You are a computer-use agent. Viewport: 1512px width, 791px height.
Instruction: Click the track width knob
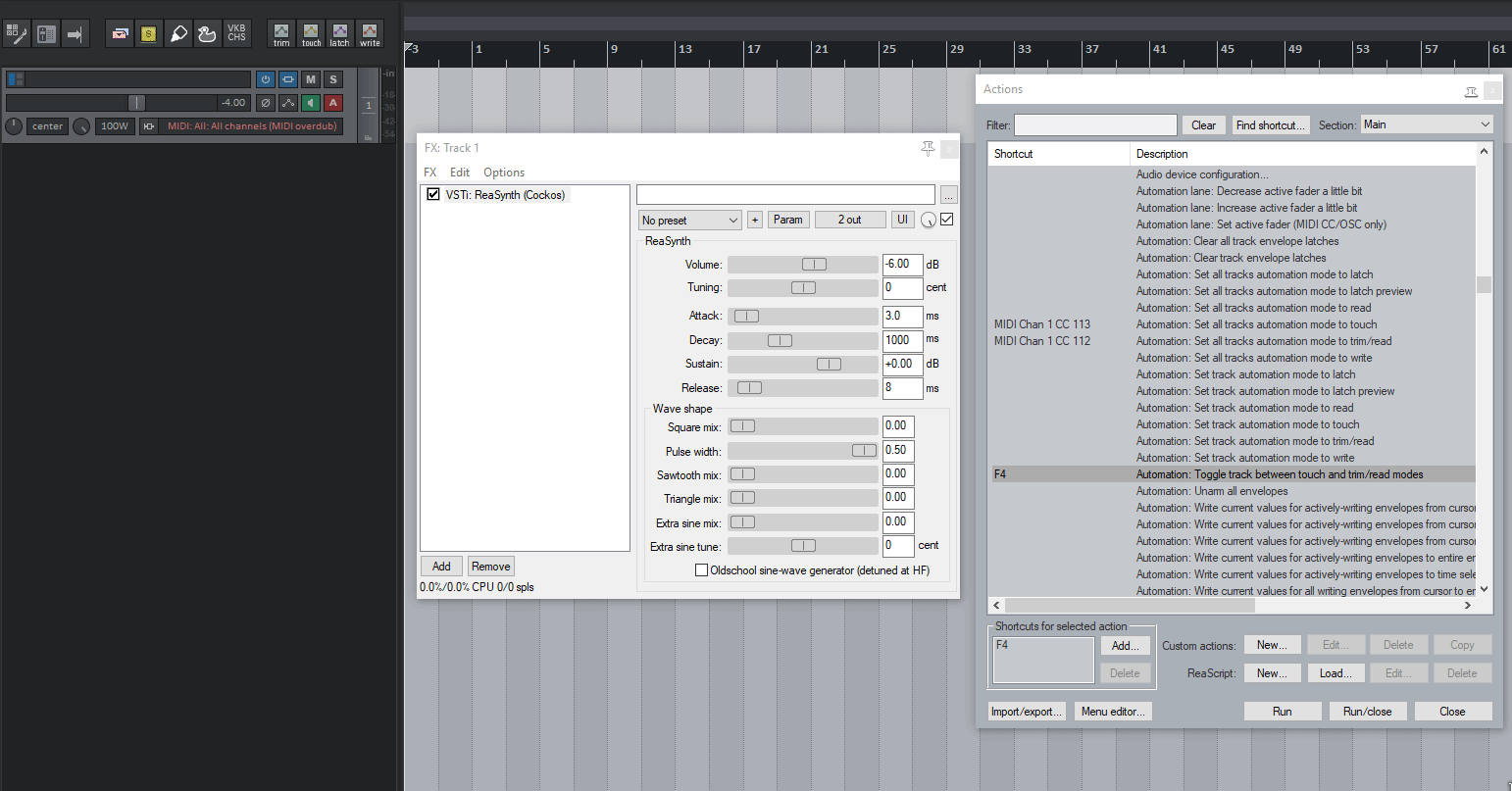pyautogui.click(x=81, y=125)
